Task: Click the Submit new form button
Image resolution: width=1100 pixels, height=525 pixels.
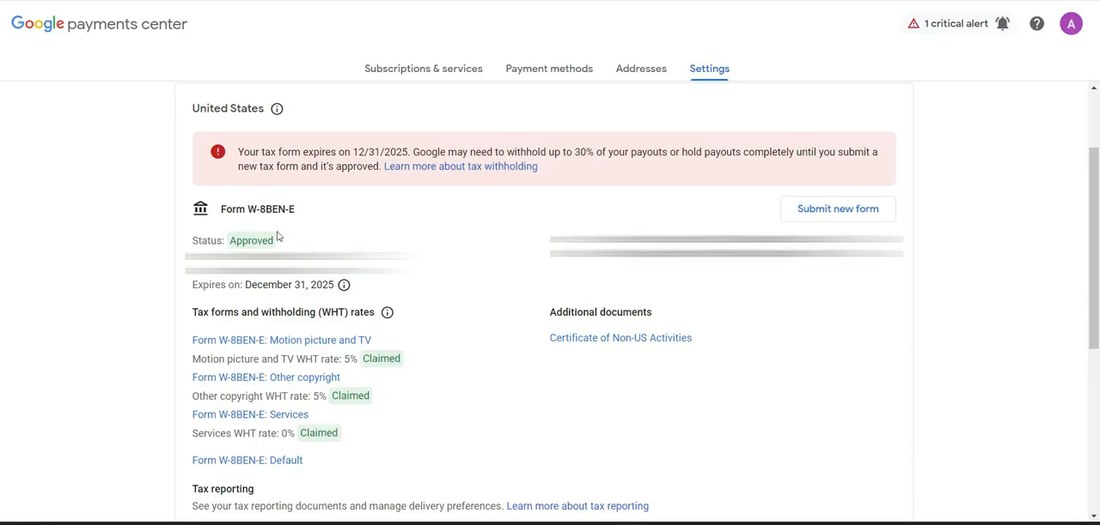Action: click(x=838, y=208)
